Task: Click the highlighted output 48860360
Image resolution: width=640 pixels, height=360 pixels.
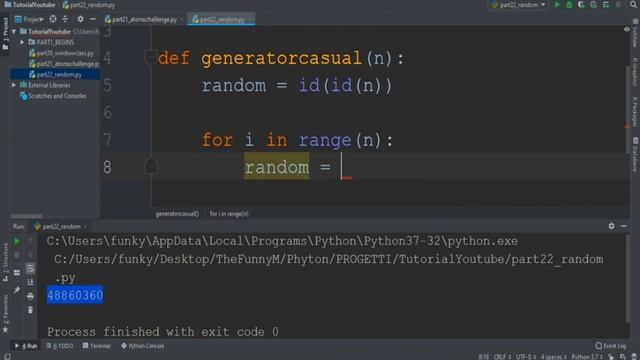Action: (x=75, y=295)
